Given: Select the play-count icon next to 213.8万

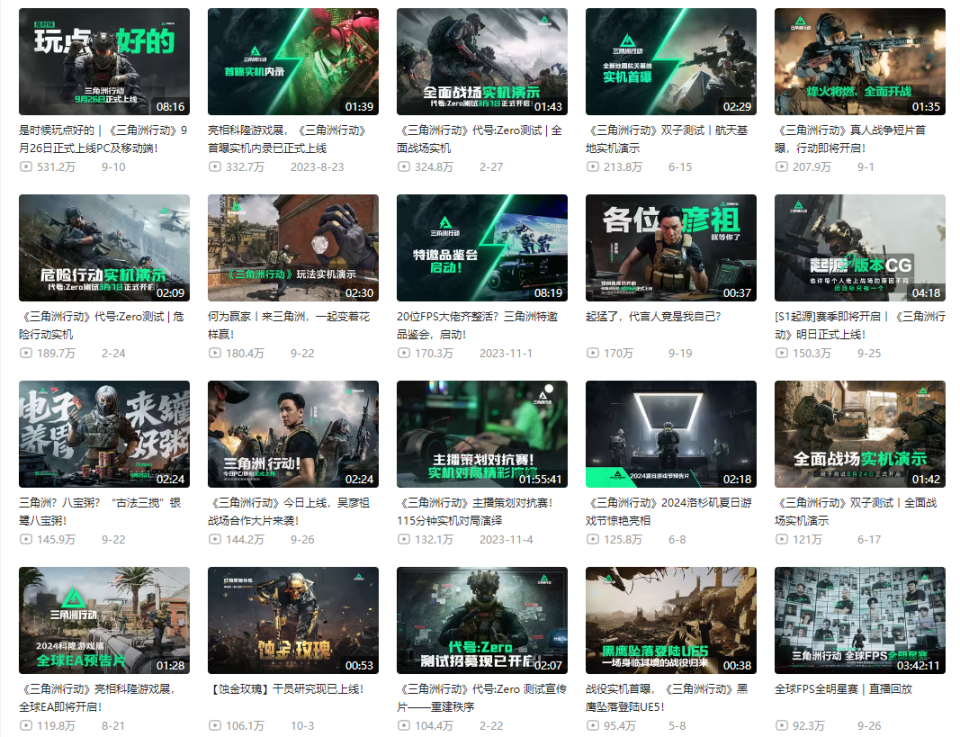Looking at the screenshot, I should point(592,166).
